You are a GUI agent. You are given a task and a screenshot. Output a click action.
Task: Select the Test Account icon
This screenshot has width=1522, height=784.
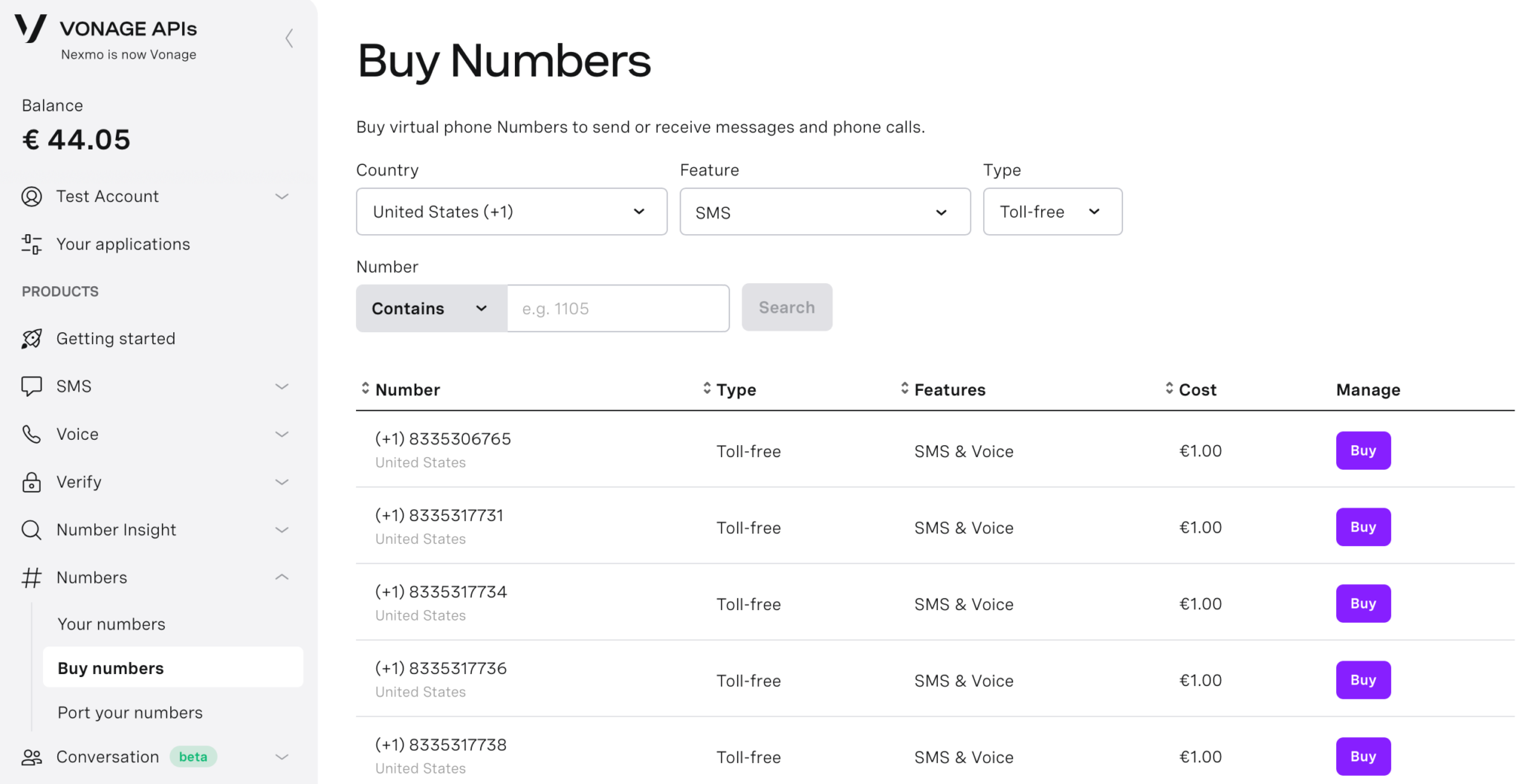pyautogui.click(x=31, y=196)
